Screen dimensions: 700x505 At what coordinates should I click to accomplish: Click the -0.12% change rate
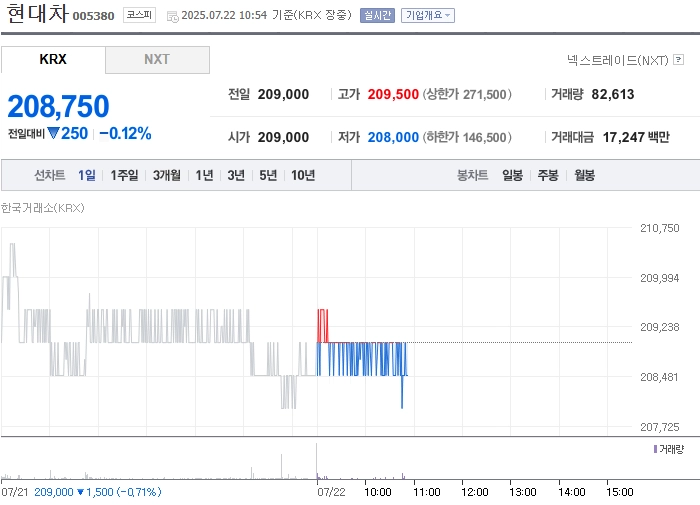(125, 134)
